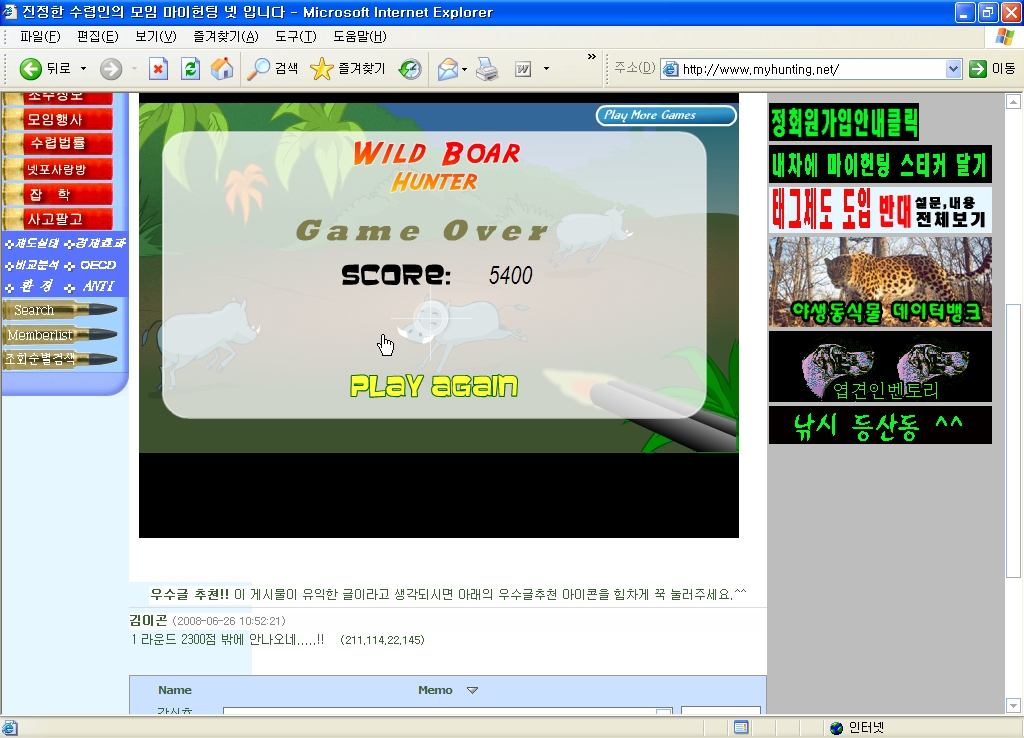1024x738 pixels.
Task: Click Play Again in the game
Action: tap(434, 386)
